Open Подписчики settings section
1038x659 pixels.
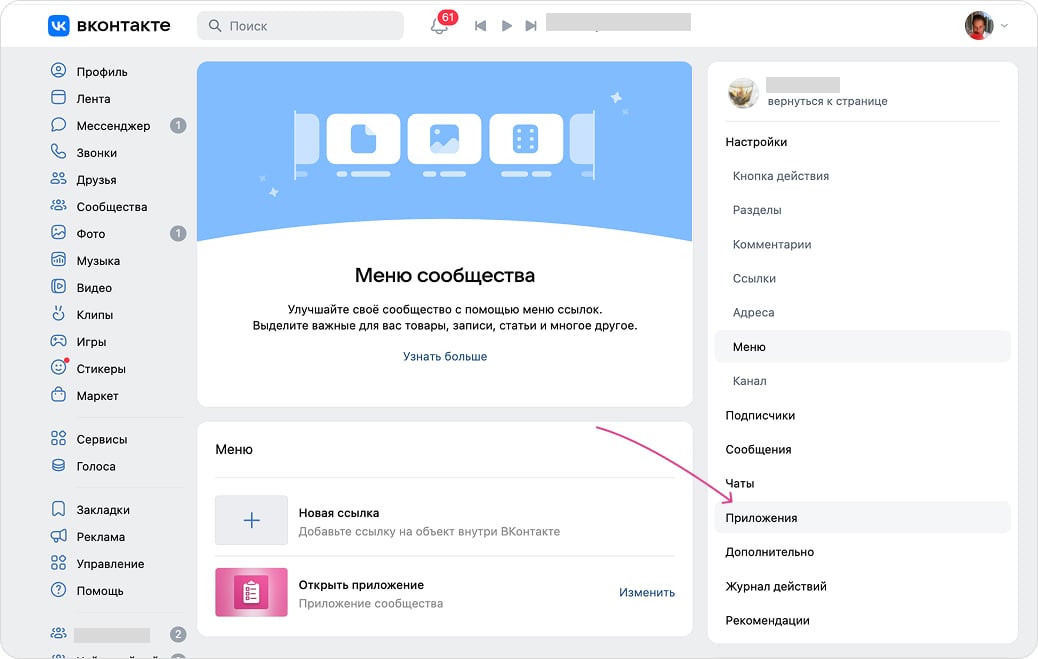[x=760, y=415]
